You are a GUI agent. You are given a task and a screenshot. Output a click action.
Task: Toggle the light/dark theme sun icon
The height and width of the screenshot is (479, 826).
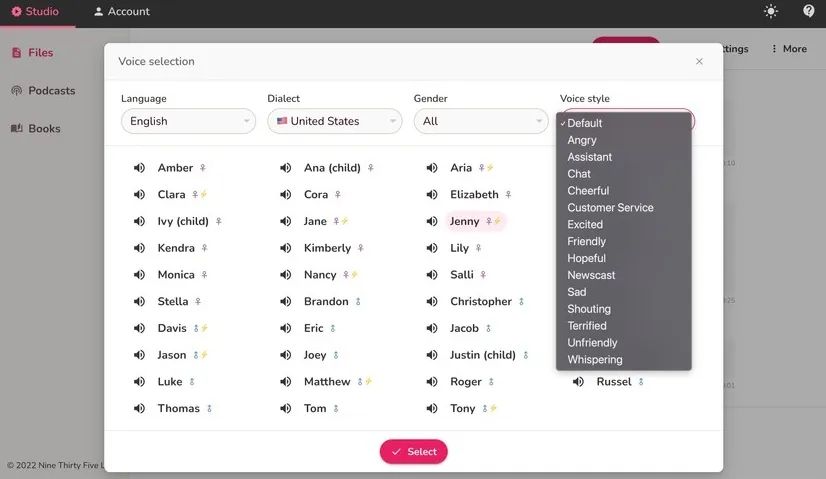pyautogui.click(x=771, y=11)
